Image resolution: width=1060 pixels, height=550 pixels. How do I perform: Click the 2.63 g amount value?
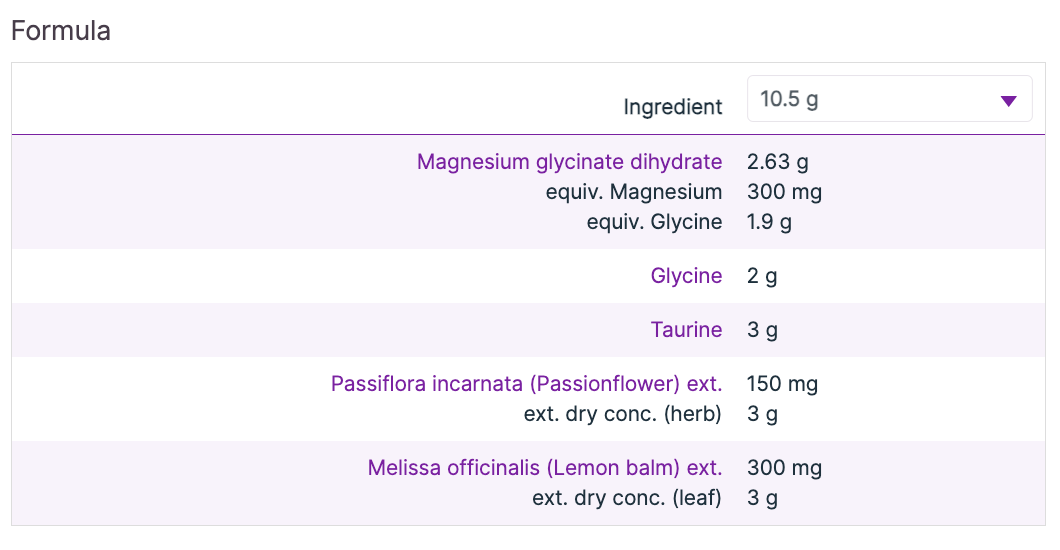click(778, 162)
